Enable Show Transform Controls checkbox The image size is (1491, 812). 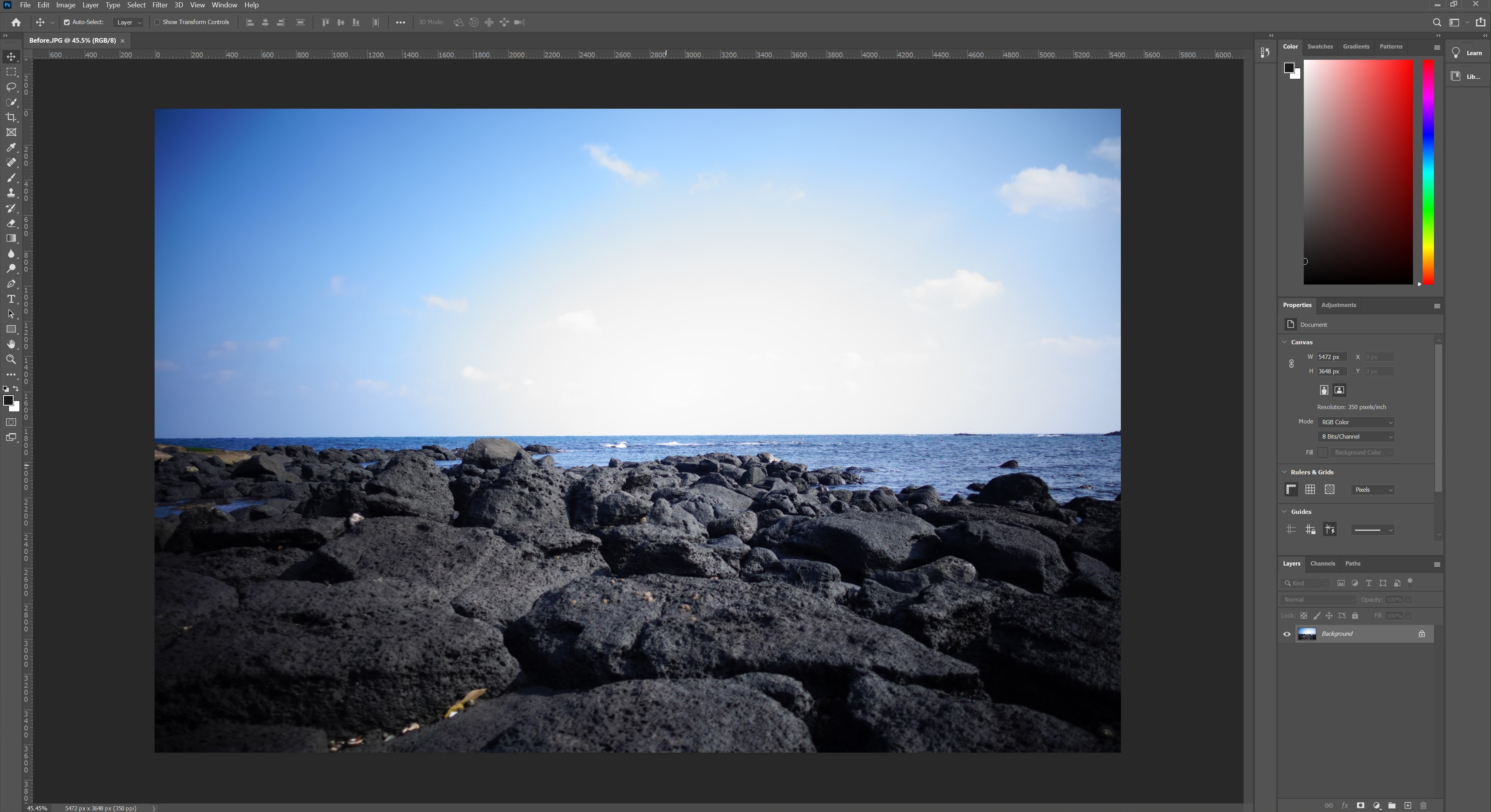click(157, 23)
